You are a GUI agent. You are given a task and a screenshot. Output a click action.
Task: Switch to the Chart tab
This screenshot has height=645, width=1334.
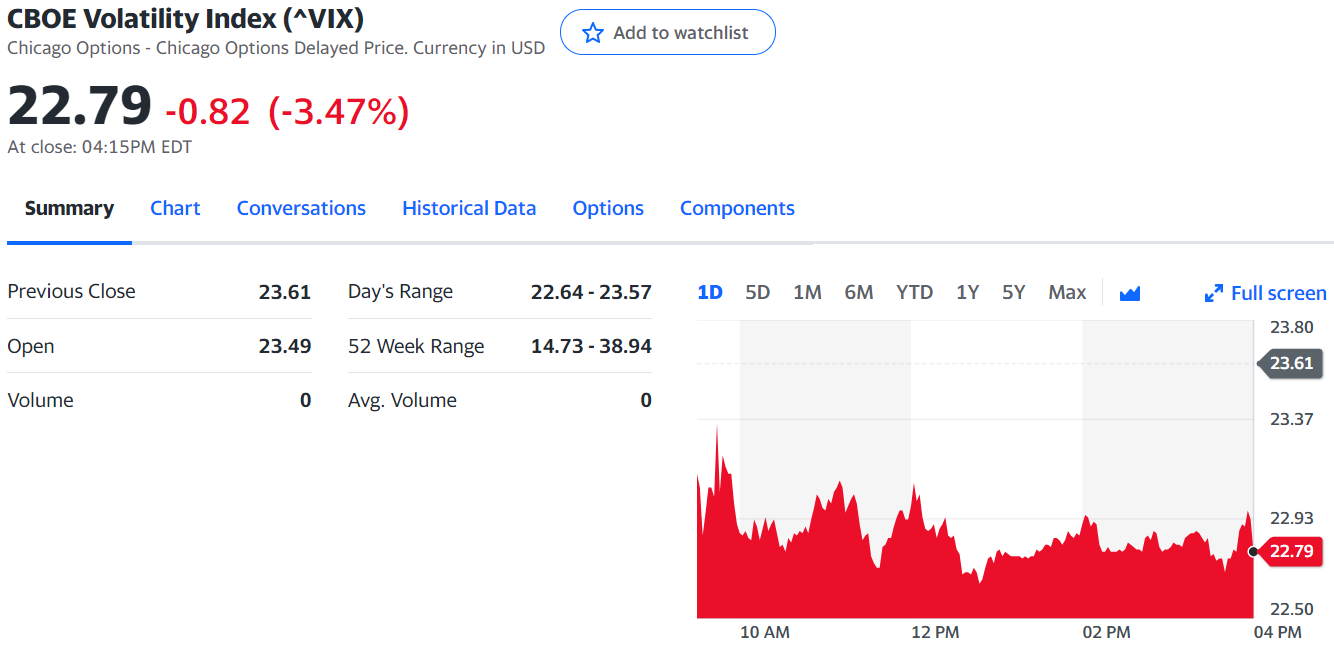pos(175,208)
